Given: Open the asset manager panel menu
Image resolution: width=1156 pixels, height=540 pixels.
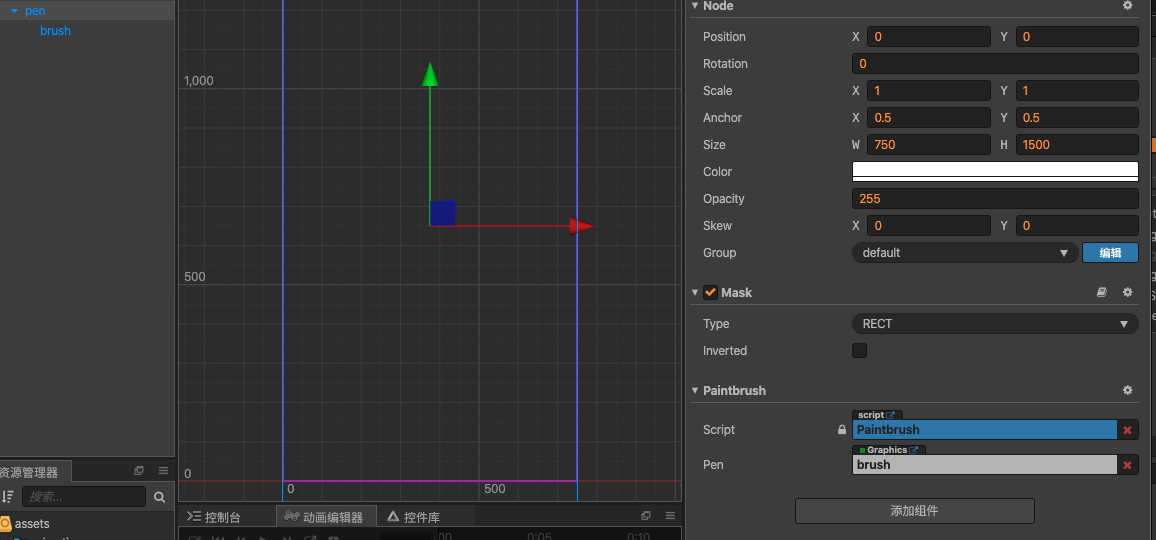Looking at the screenshot, I should coord(163,471).
